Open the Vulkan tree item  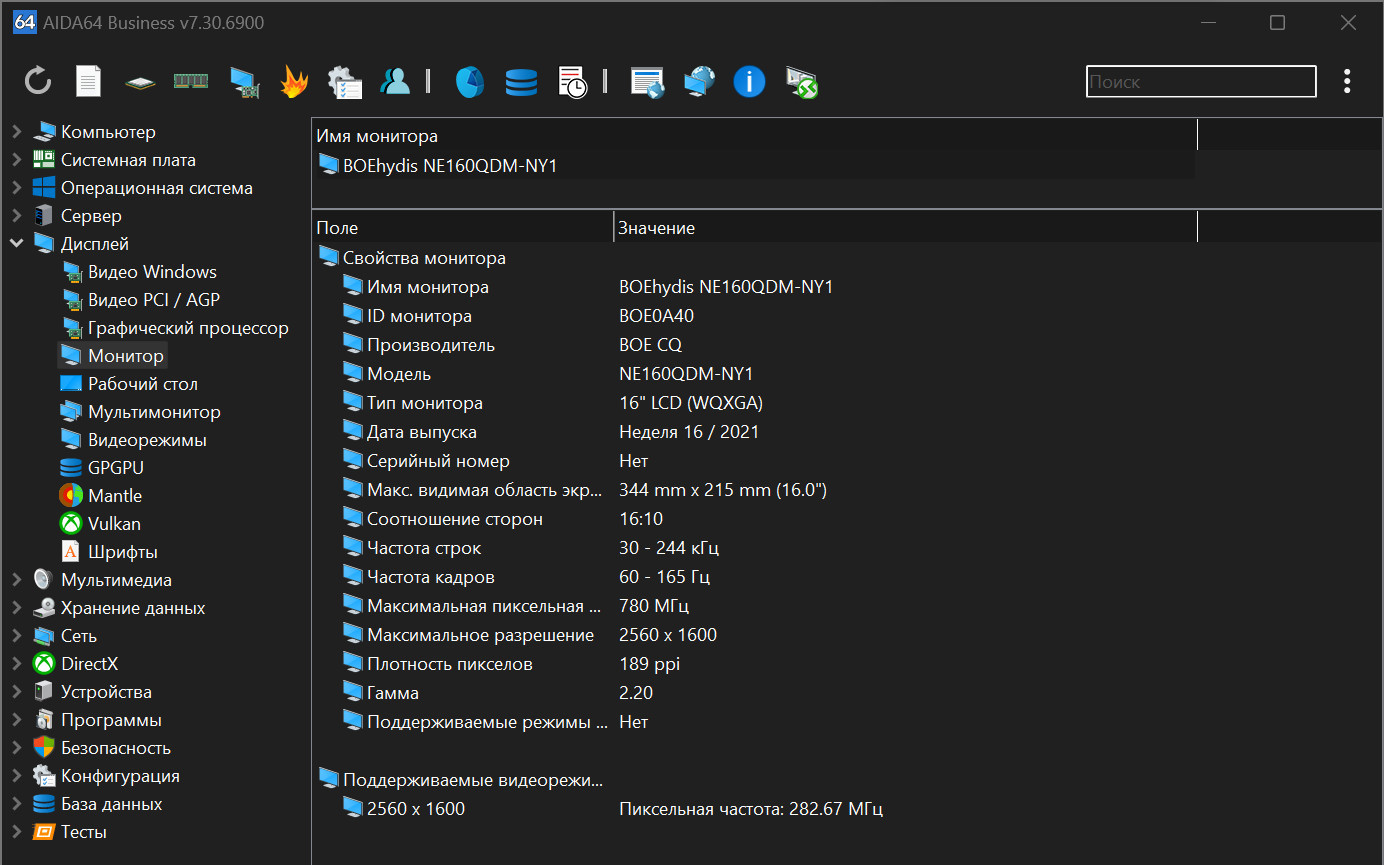[114, 523]
